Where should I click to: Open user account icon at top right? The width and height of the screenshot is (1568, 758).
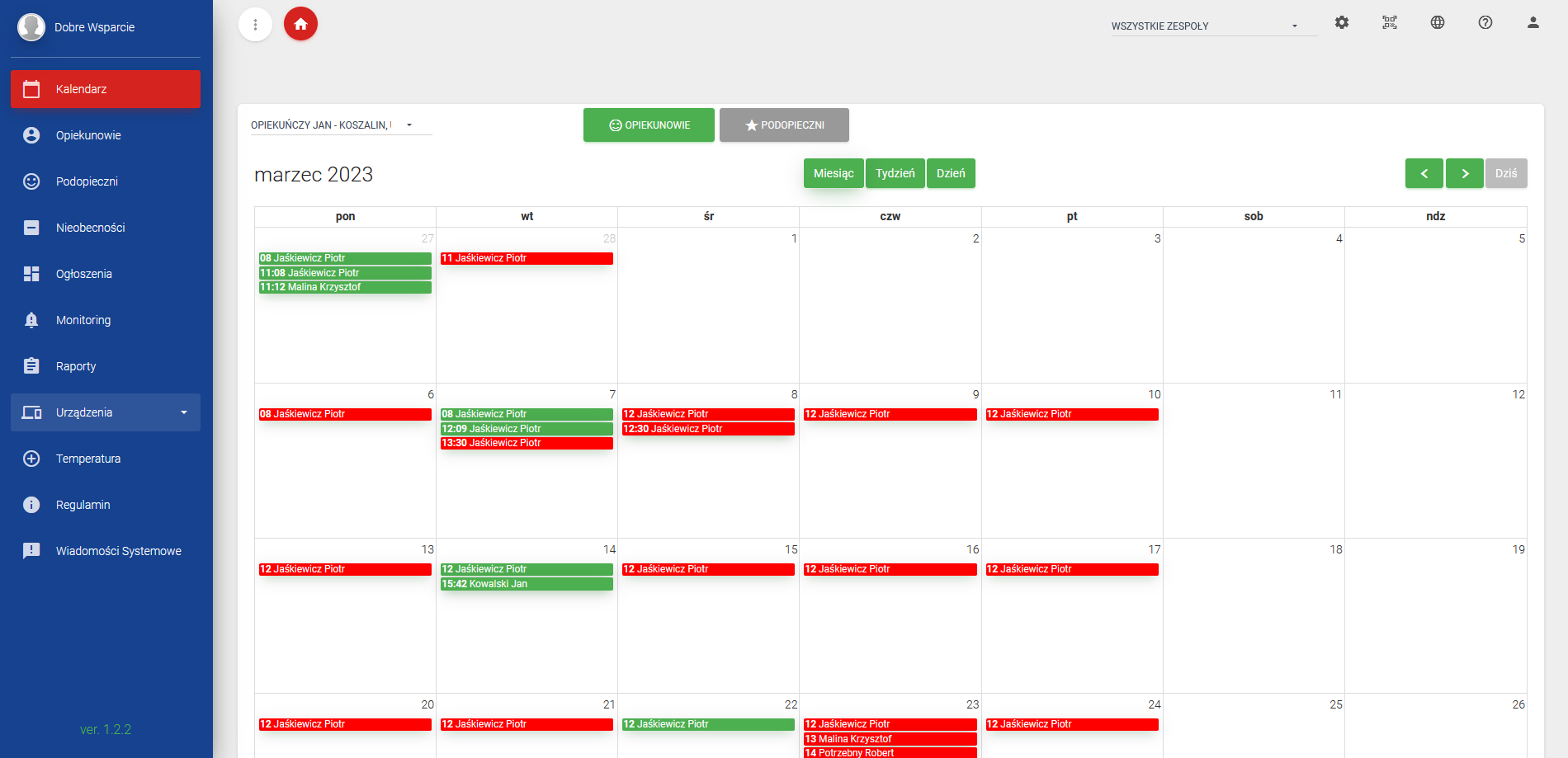pyautogui.click(x=1533, y=23)
